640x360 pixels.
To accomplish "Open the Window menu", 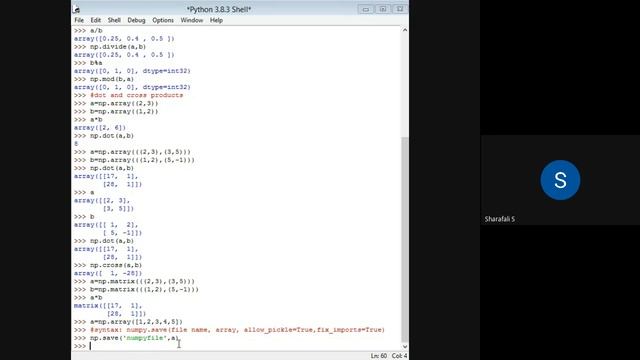I will (x=192, y=20).
